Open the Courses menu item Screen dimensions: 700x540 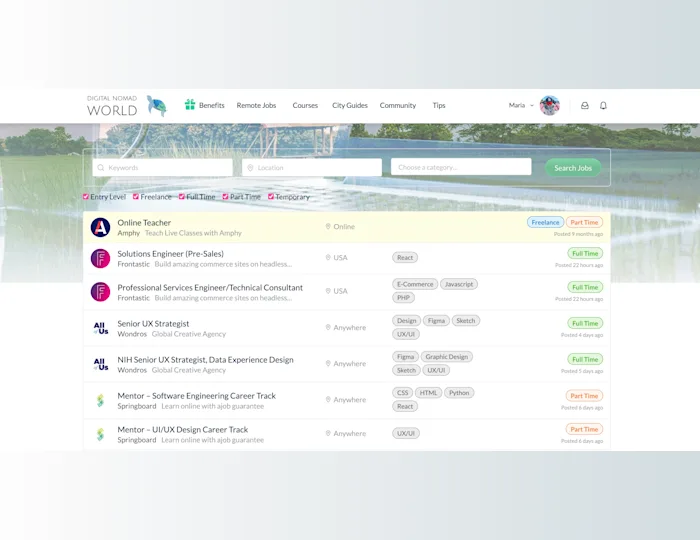pyautogui.click(x=305, y=105)
